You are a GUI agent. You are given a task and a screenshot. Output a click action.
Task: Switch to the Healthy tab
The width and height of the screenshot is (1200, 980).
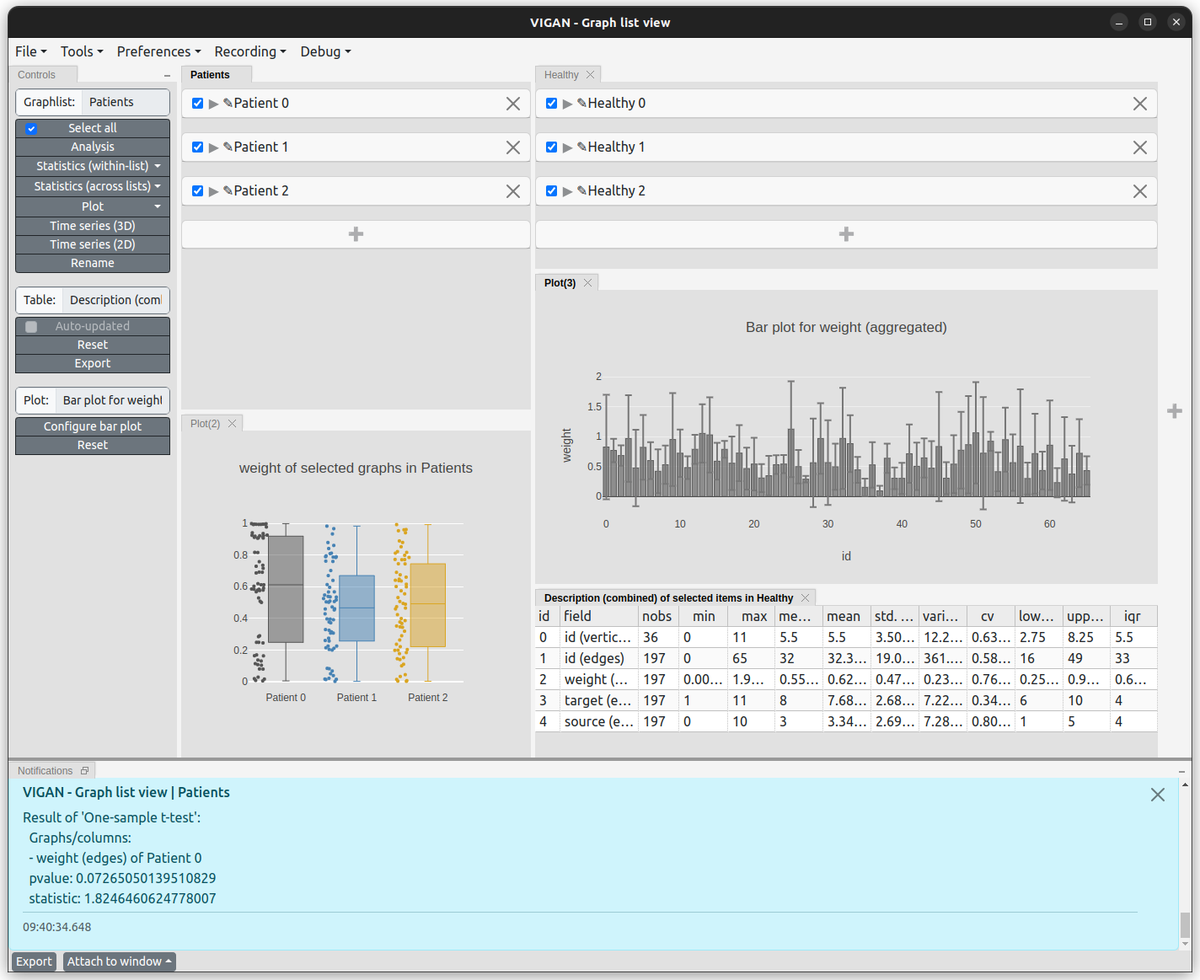click(561, 75)
